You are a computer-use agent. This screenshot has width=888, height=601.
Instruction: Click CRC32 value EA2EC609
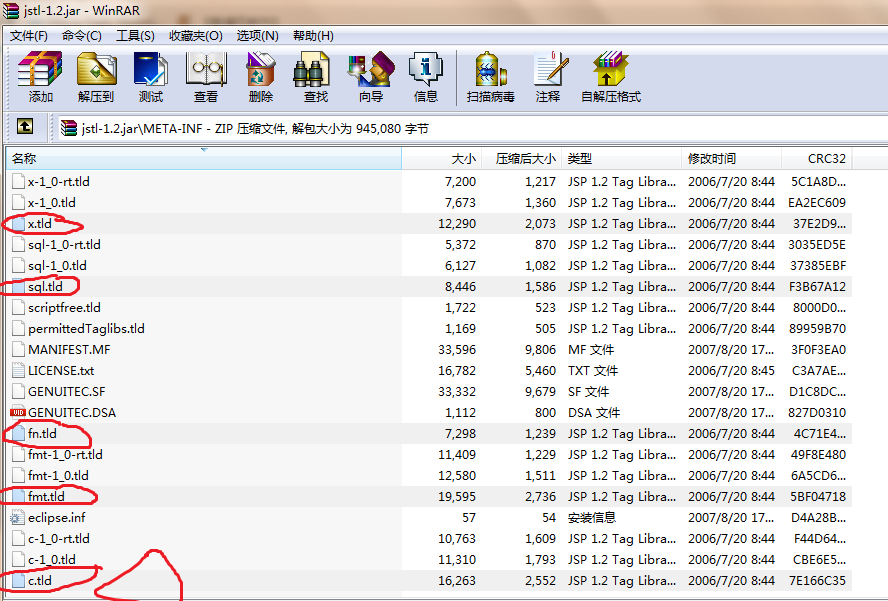click(817, 203)
